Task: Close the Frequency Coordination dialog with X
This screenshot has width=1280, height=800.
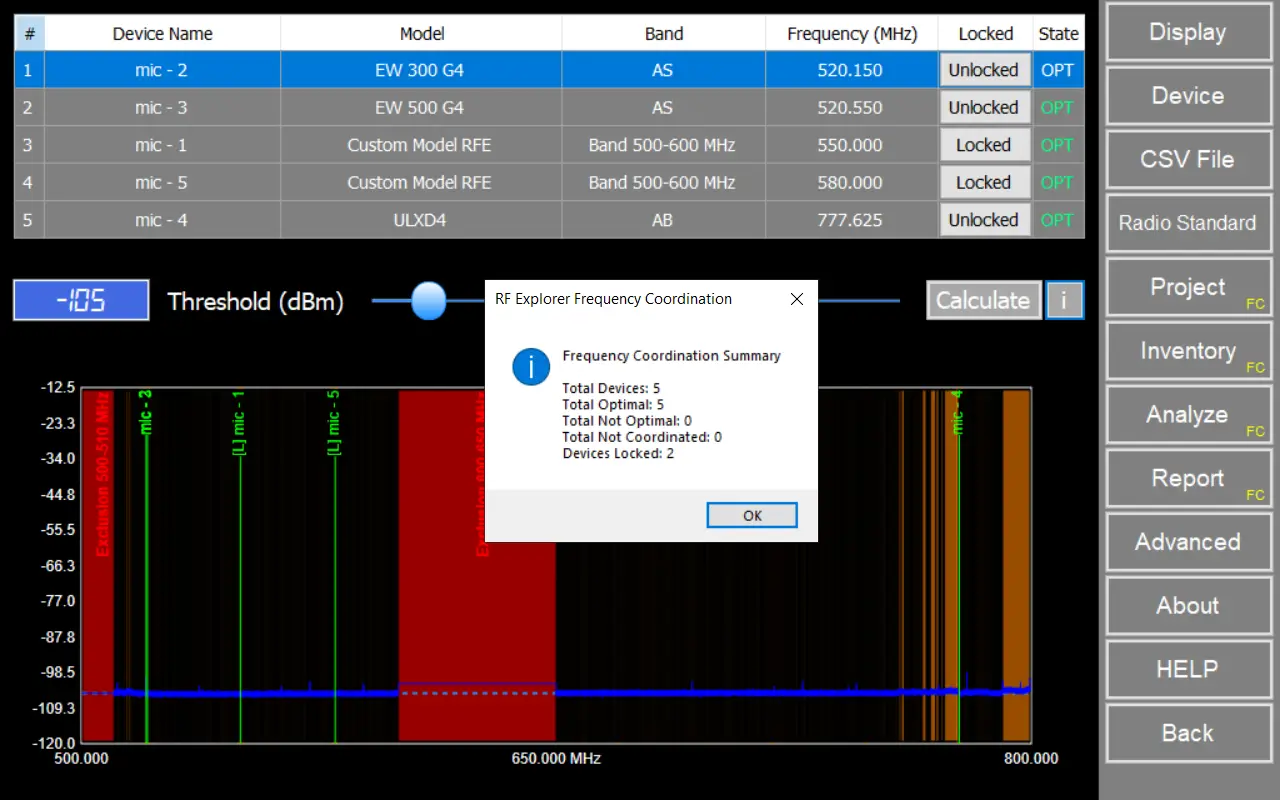Action: pos(796,299)
